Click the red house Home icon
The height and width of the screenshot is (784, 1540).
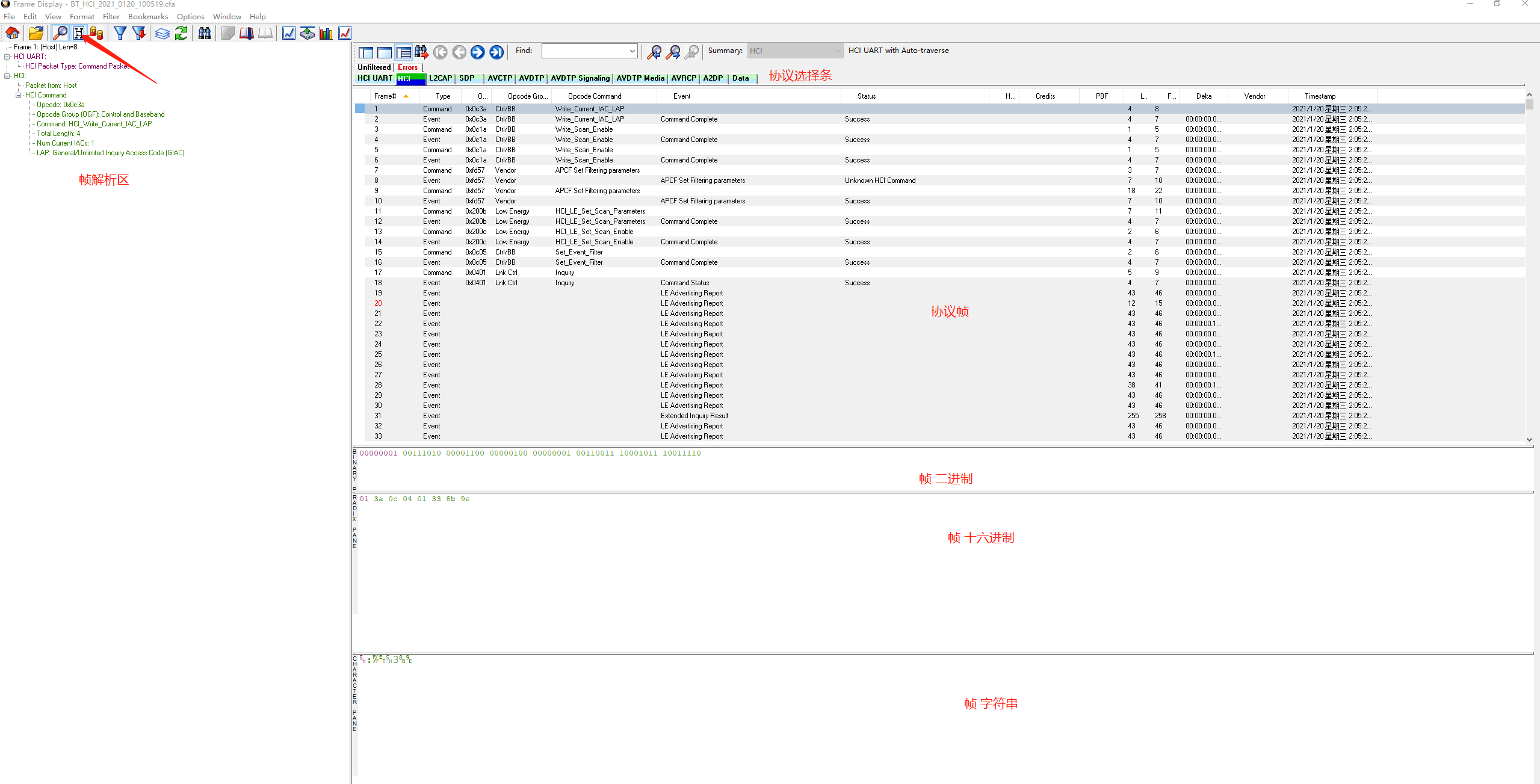13,33
